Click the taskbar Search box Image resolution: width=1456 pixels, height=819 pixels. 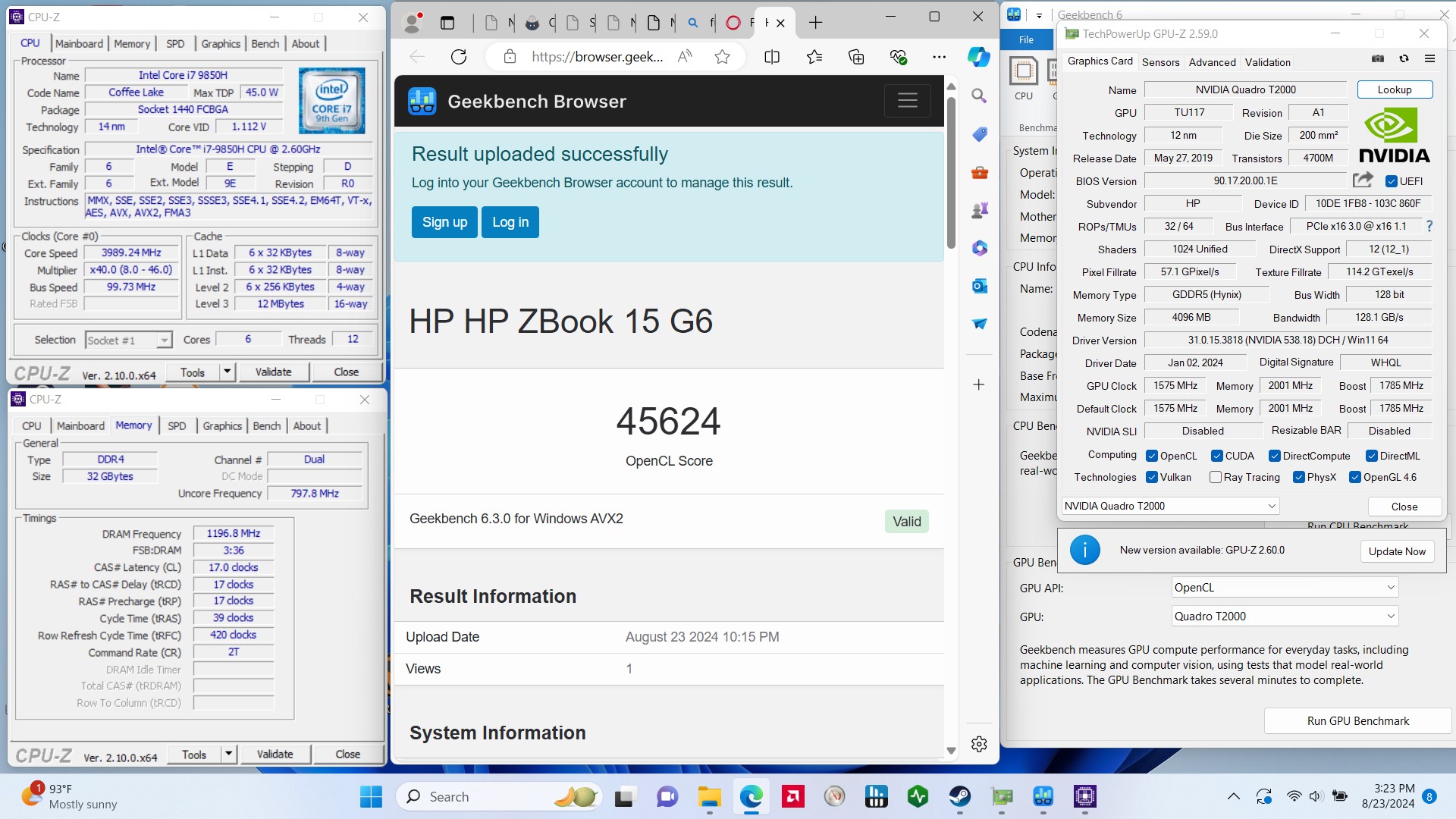pos(499,796)
